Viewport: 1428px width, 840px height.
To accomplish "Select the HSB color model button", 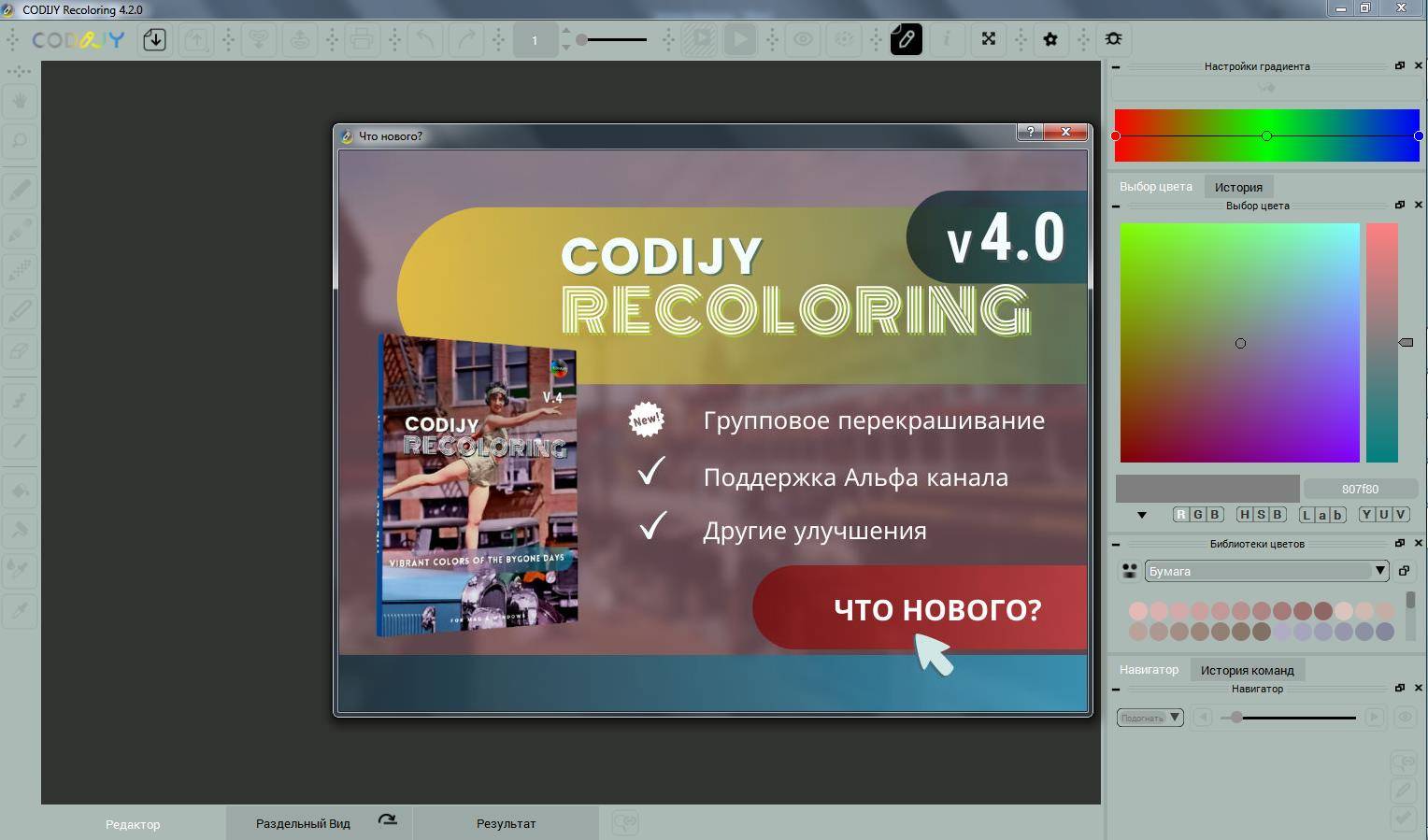I will (x=1261, y=514).
